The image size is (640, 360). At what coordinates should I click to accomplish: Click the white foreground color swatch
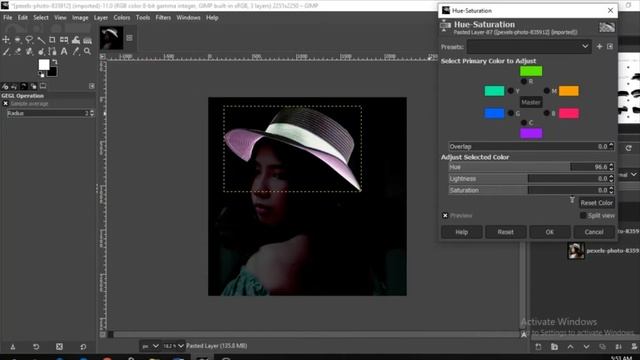44,64
